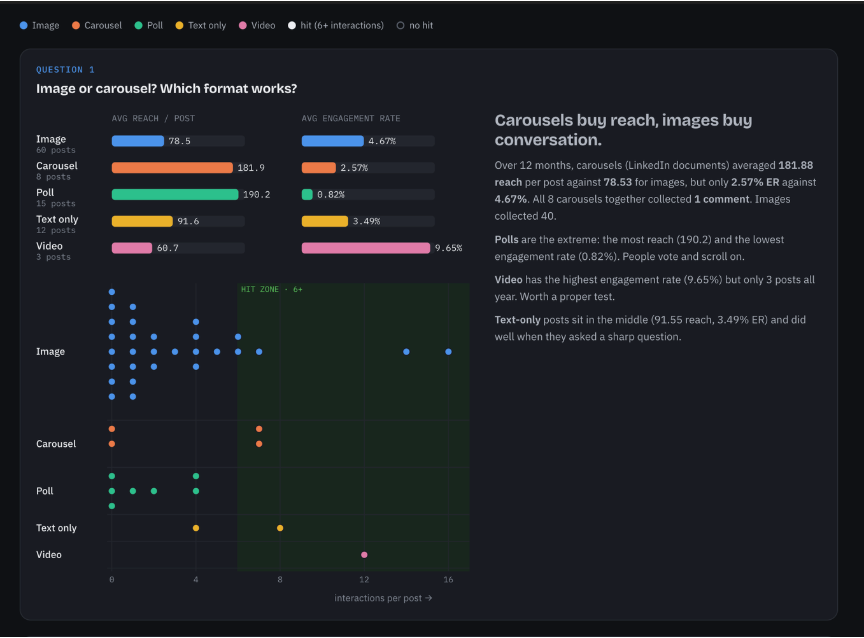Click the blue Image dot at 16 interactions

pos(449,352)
